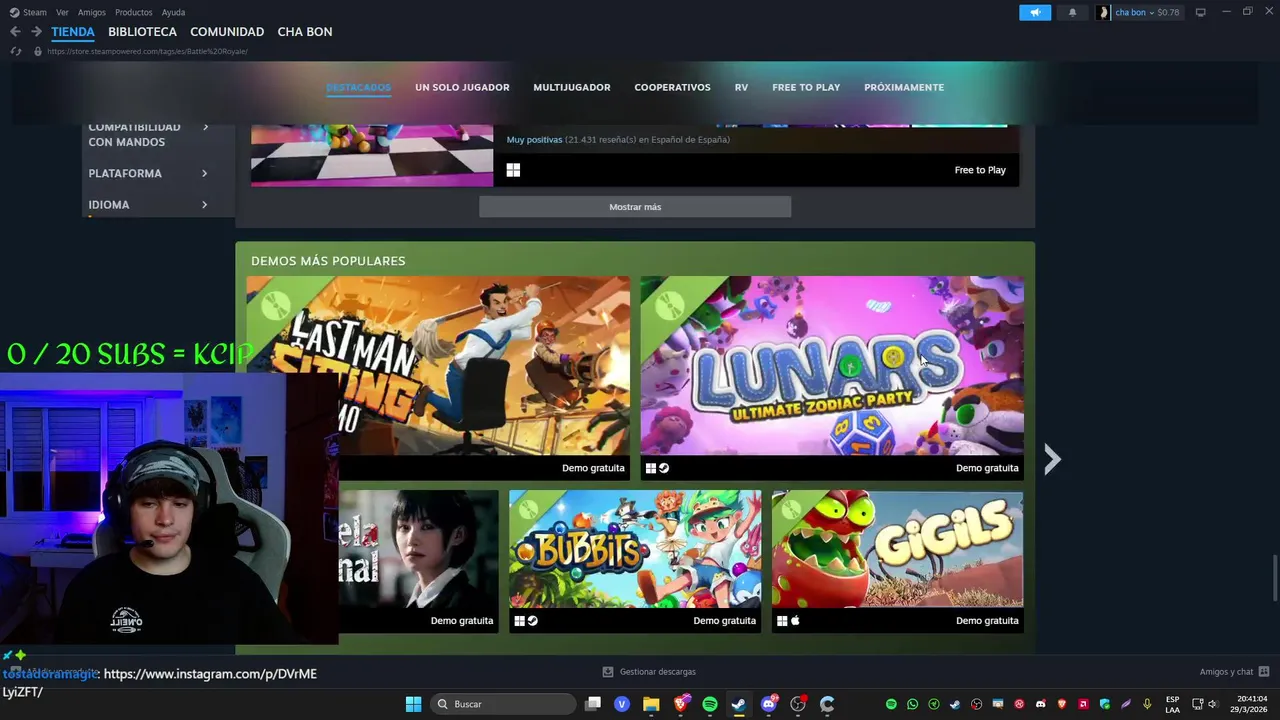The width and height of the screenshot is (1280, 720).
Task: Click Demo gratuita under Gigils
Action: click(987, 621)
